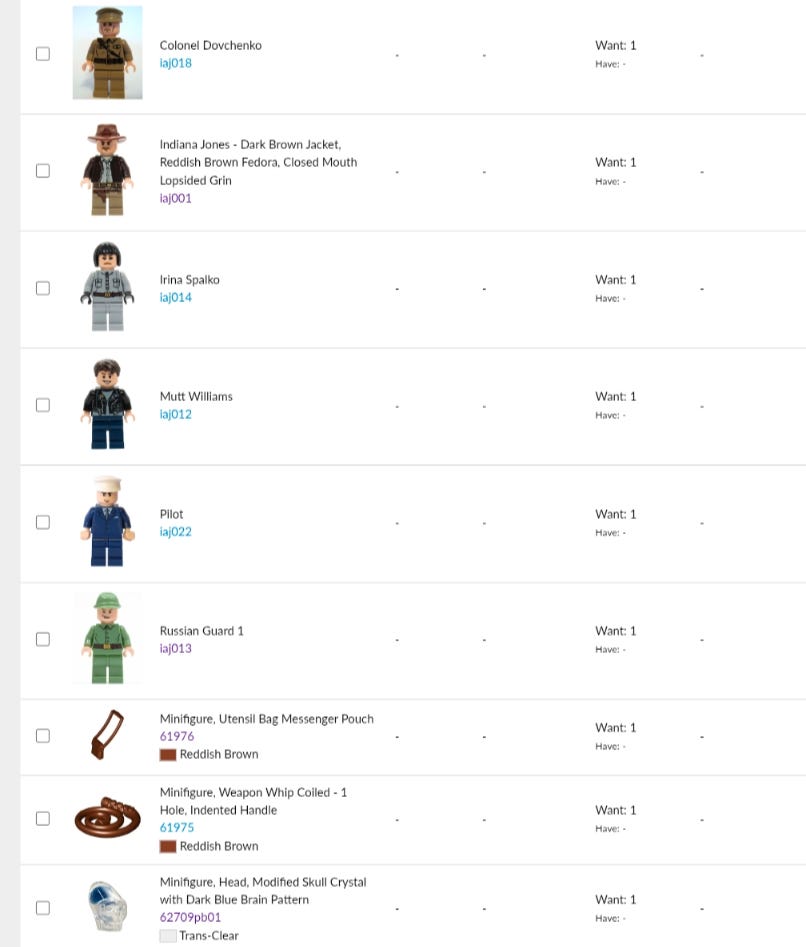The image size is (806, 947).
Task: Click the Reddish Brown swatch for the whip
Action: [168, 846]
